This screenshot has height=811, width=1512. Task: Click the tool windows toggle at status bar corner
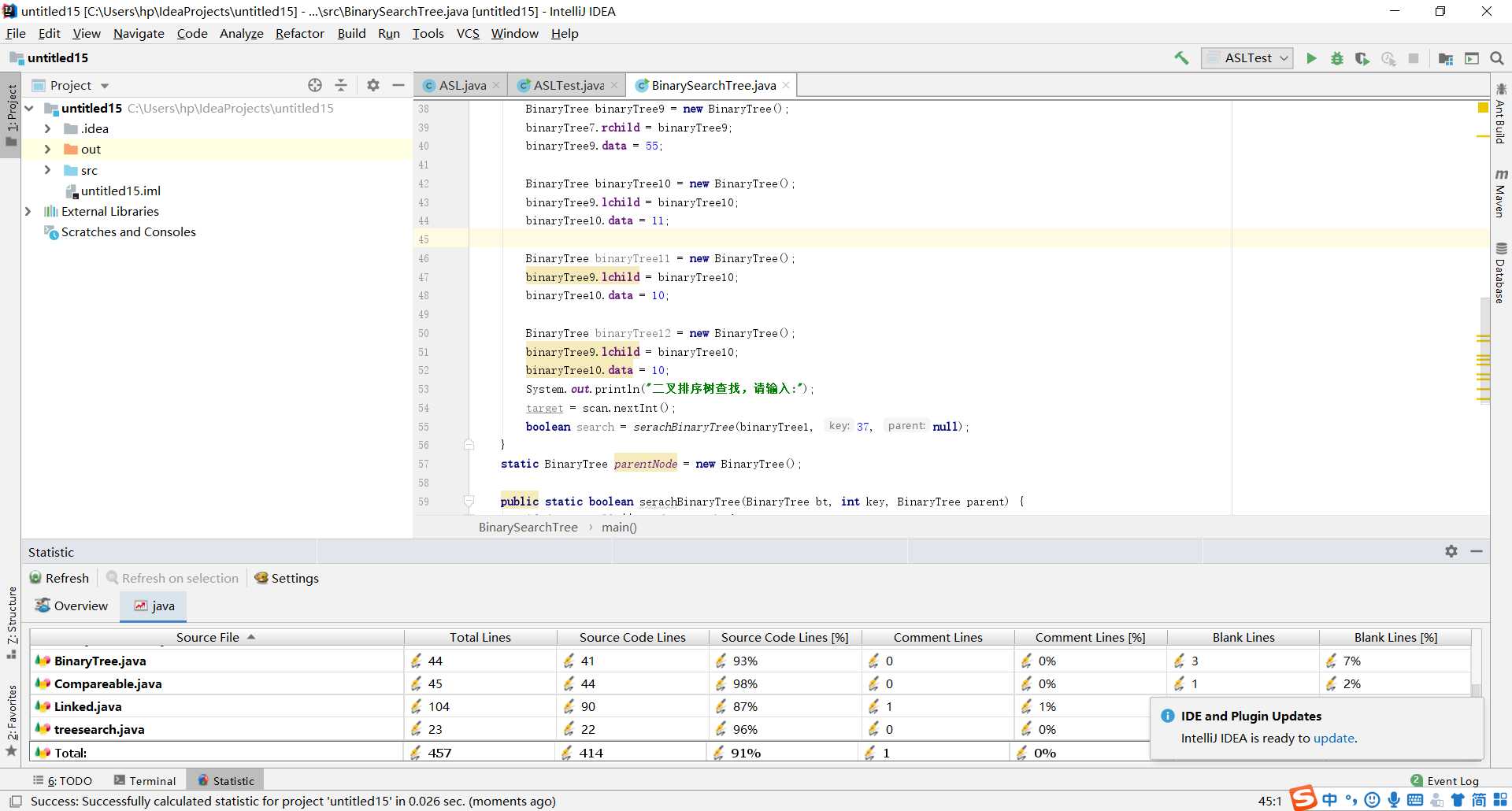click(x=15, y=801)
